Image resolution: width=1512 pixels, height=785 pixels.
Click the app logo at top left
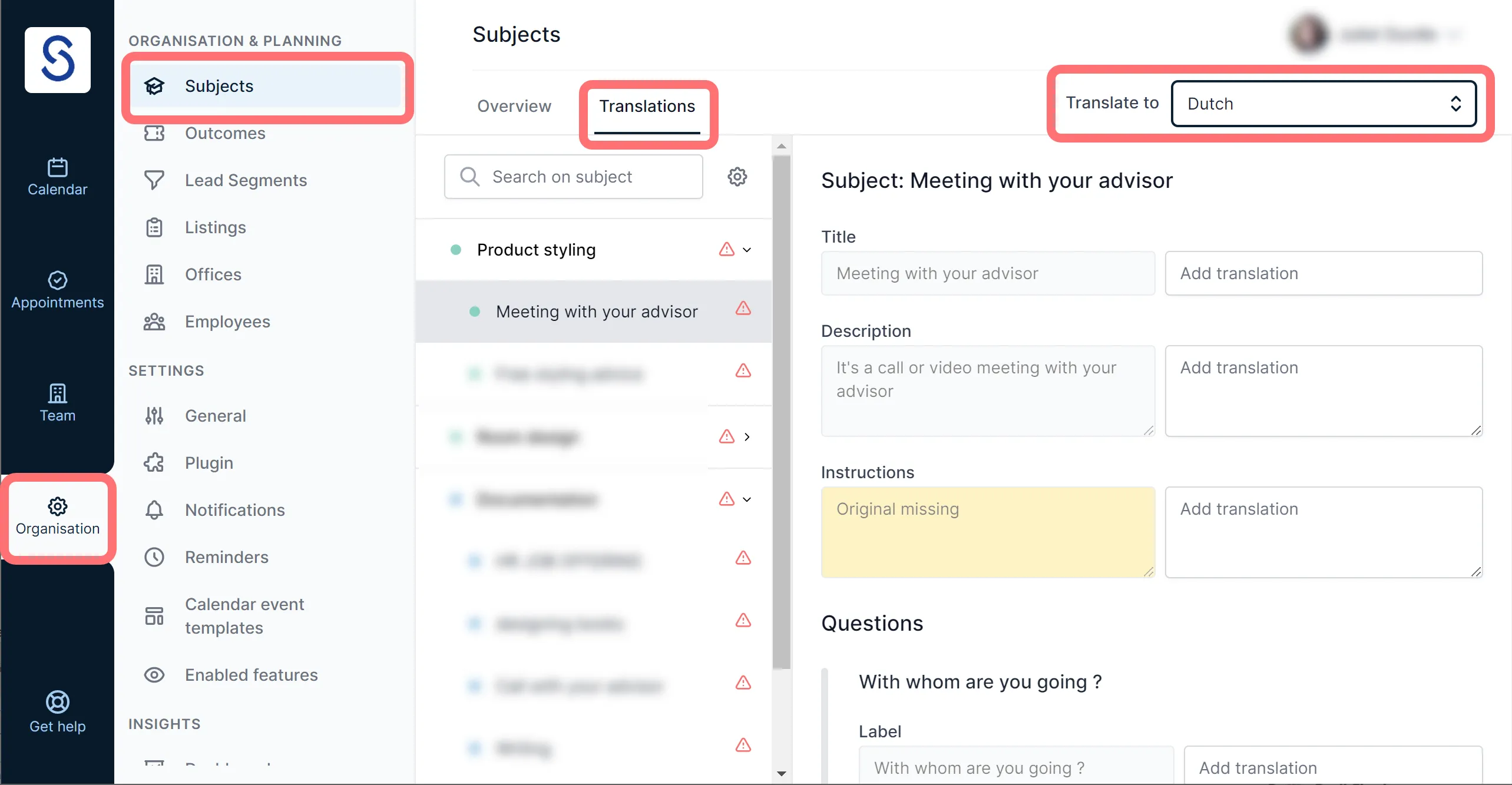pyautogui.click(x=57, y=59)
